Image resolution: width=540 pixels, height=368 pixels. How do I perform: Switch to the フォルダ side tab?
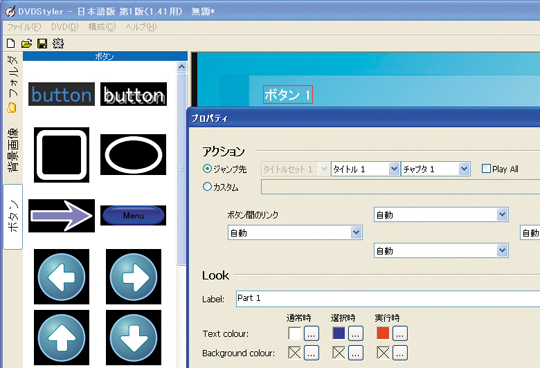click(x=13, y=84)
